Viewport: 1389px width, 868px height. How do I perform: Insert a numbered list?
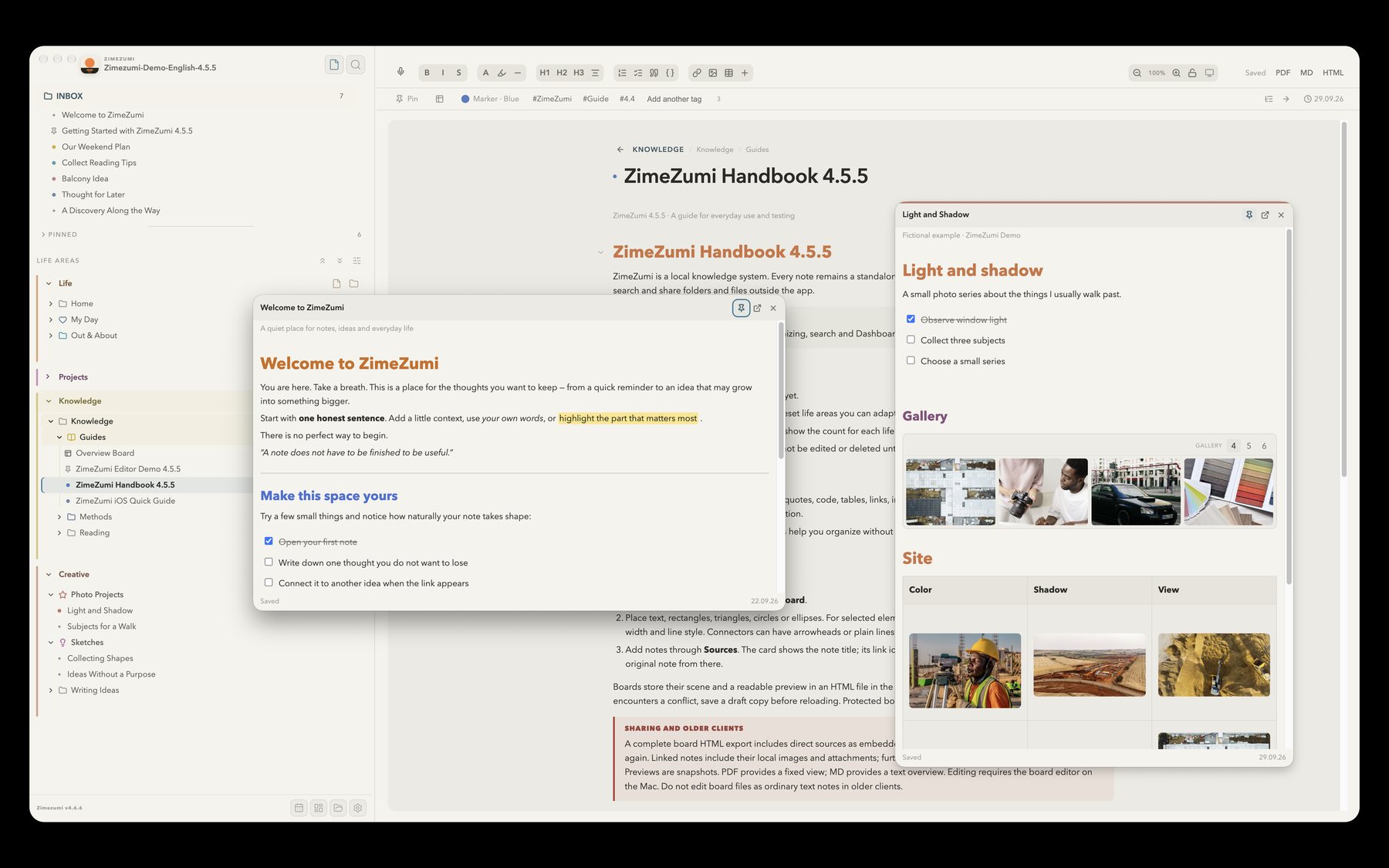pyautogui.click(x=622, y=73)
